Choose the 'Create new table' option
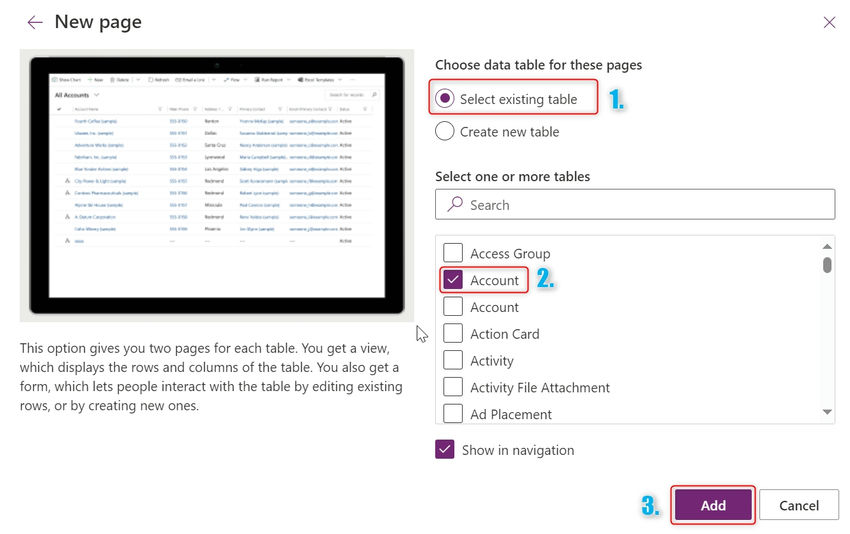850x534 pixels. click(x=445, y=131)
